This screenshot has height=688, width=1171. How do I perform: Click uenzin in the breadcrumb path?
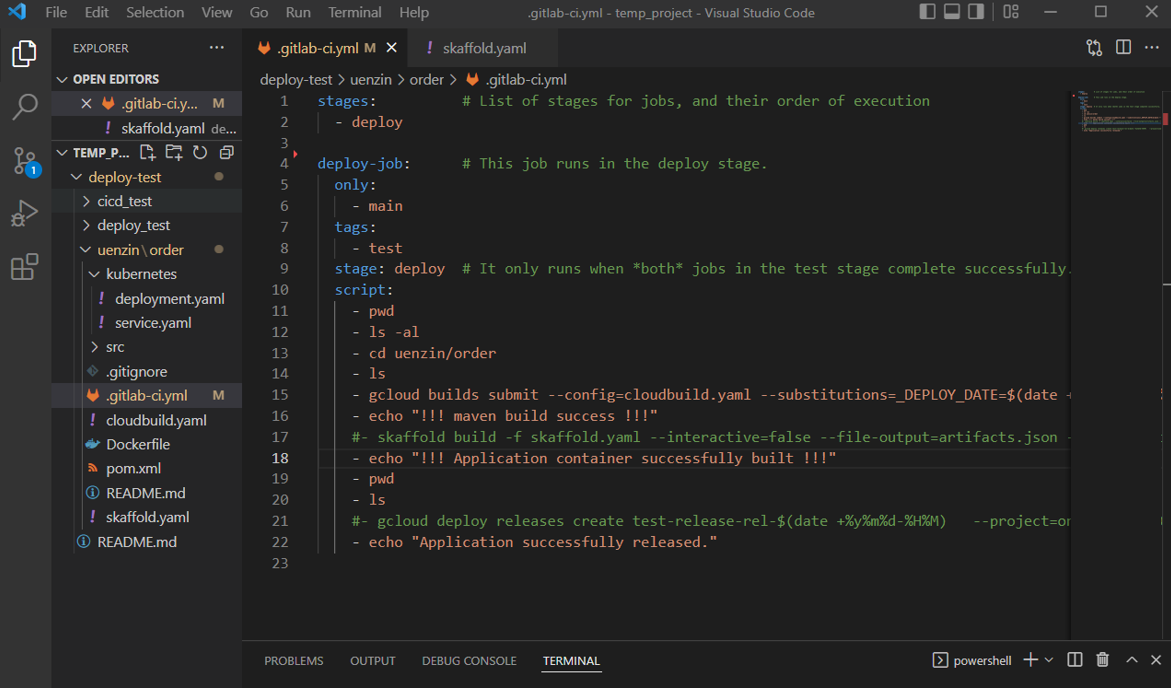(370, 79)
